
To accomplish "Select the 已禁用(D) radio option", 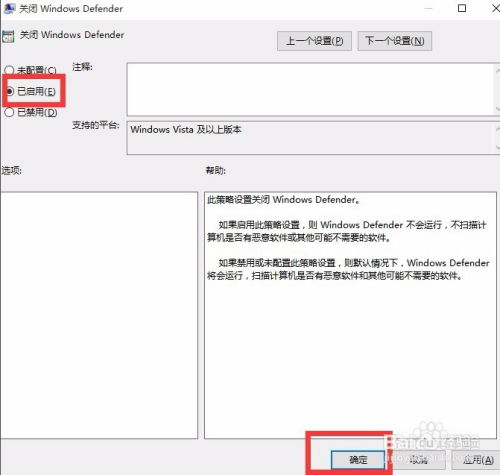I will (x=31, y=112).
